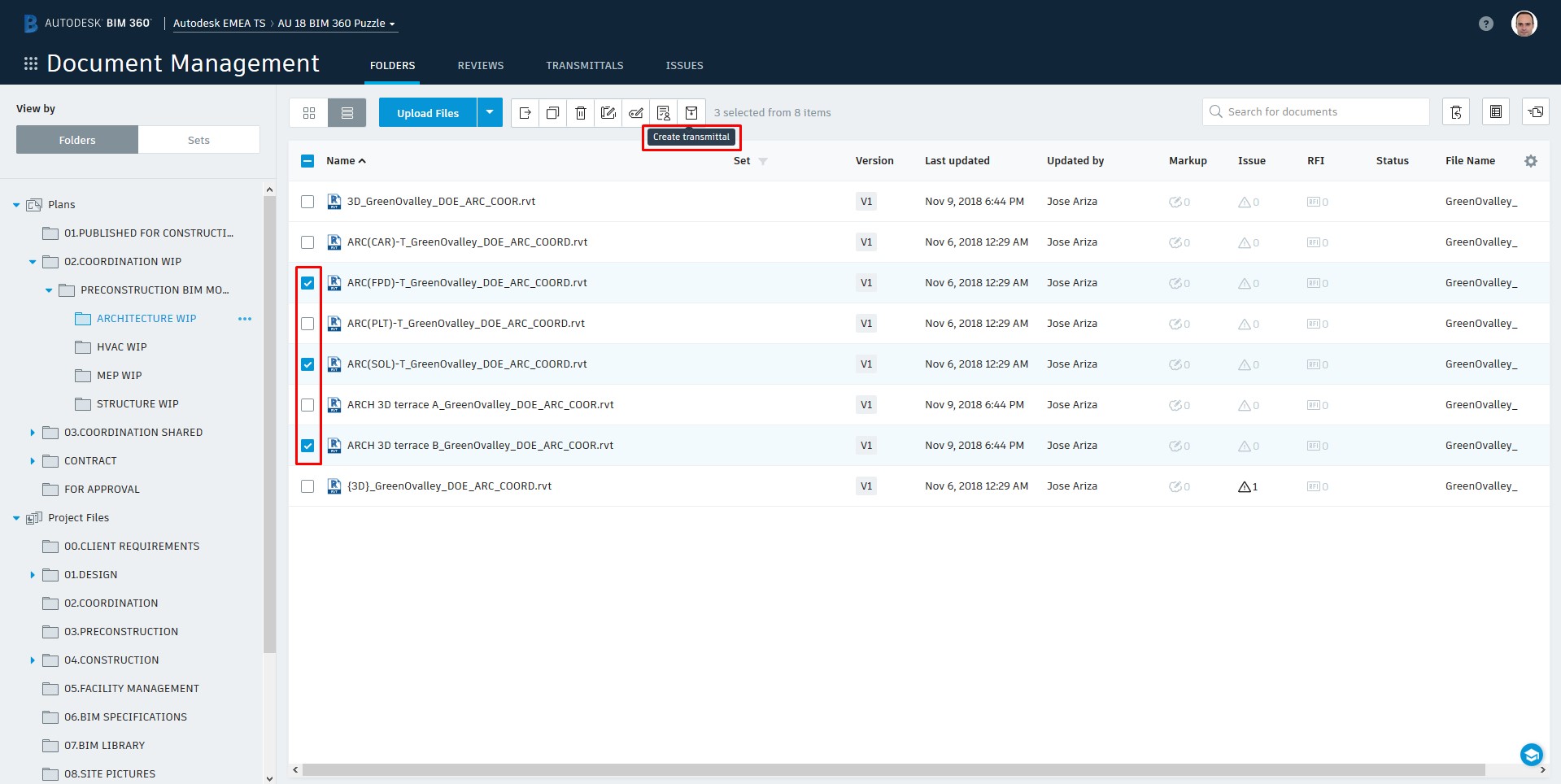Click the delete trash can toolbar icon
This screenshot has width=1561, height=784.
coord(580,113)
